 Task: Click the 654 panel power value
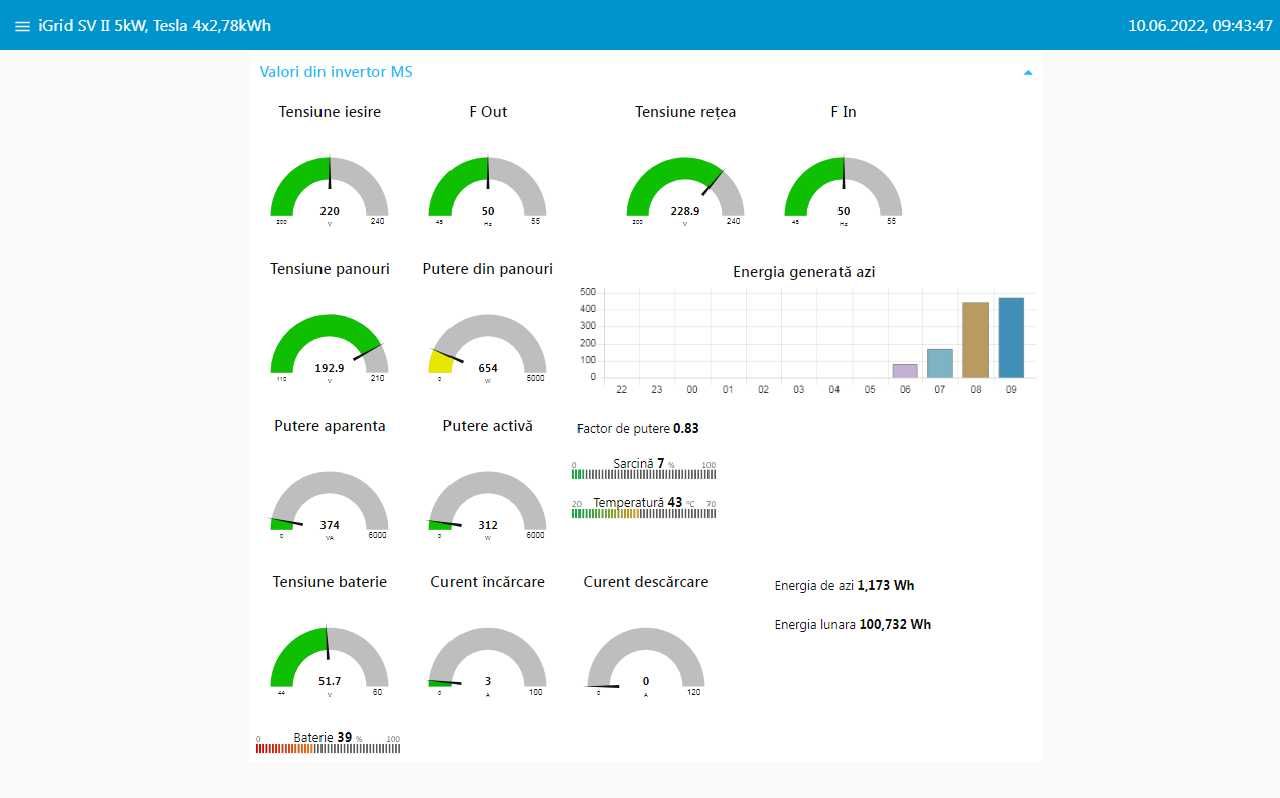tap(488, 368)
